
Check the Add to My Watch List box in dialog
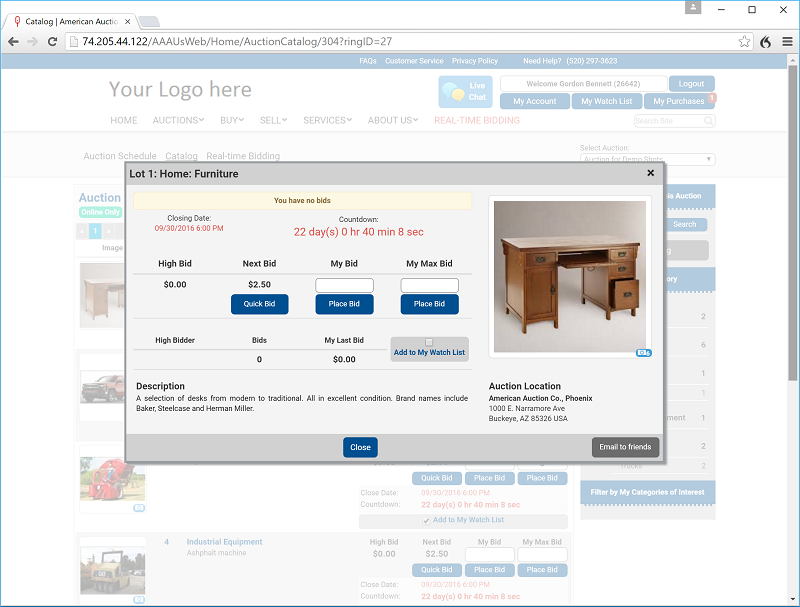pyautogui.click(x=429, y=342)
